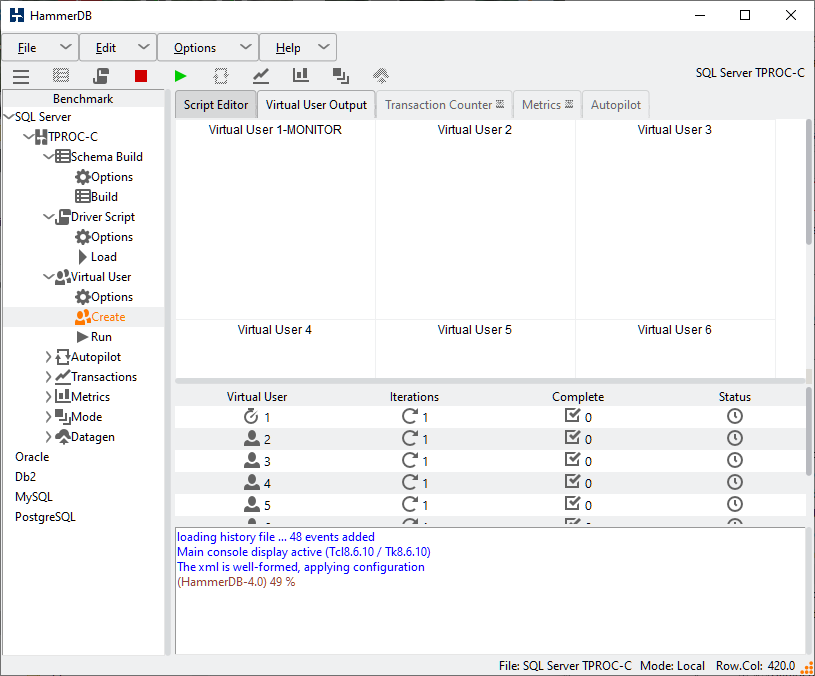
Task: Collapse the Schema Build tree node
Action: point(49,157)
